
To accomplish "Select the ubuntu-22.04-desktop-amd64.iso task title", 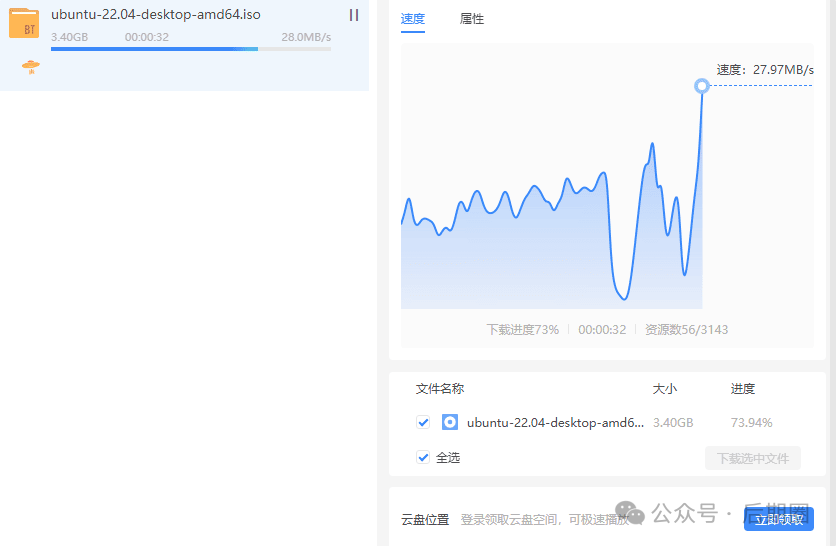I will (156, 14).
